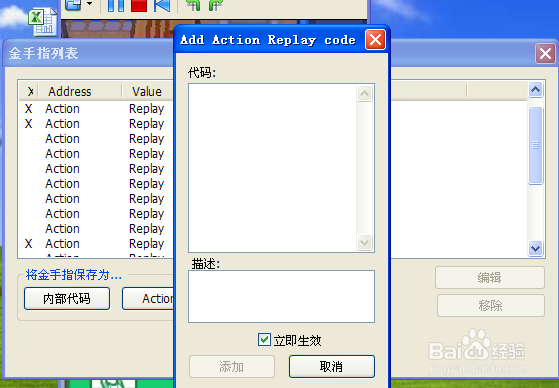Click inside the 代码 code text area
559x388 pixels.
coord(273,168)
